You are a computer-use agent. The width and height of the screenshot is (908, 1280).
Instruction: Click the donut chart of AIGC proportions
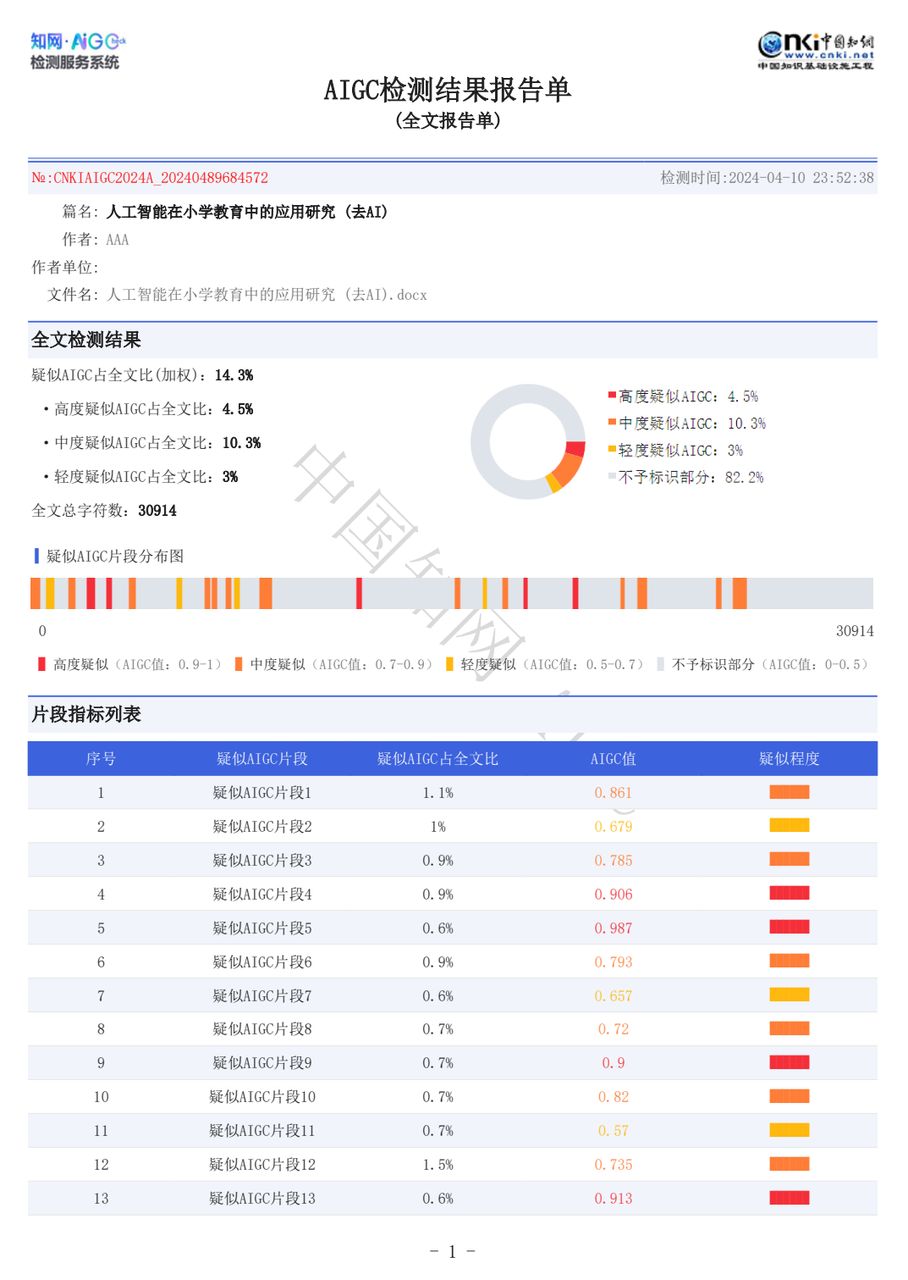coord(528,441)
